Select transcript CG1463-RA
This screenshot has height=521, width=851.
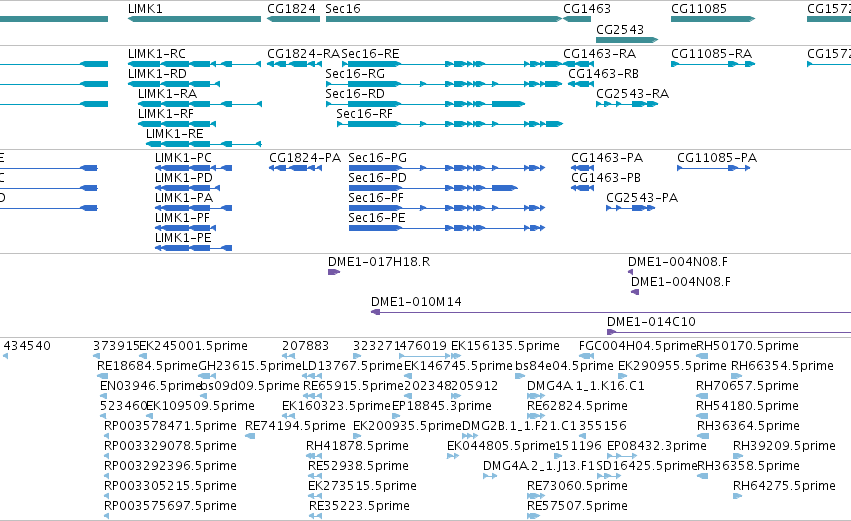point(599,54)
